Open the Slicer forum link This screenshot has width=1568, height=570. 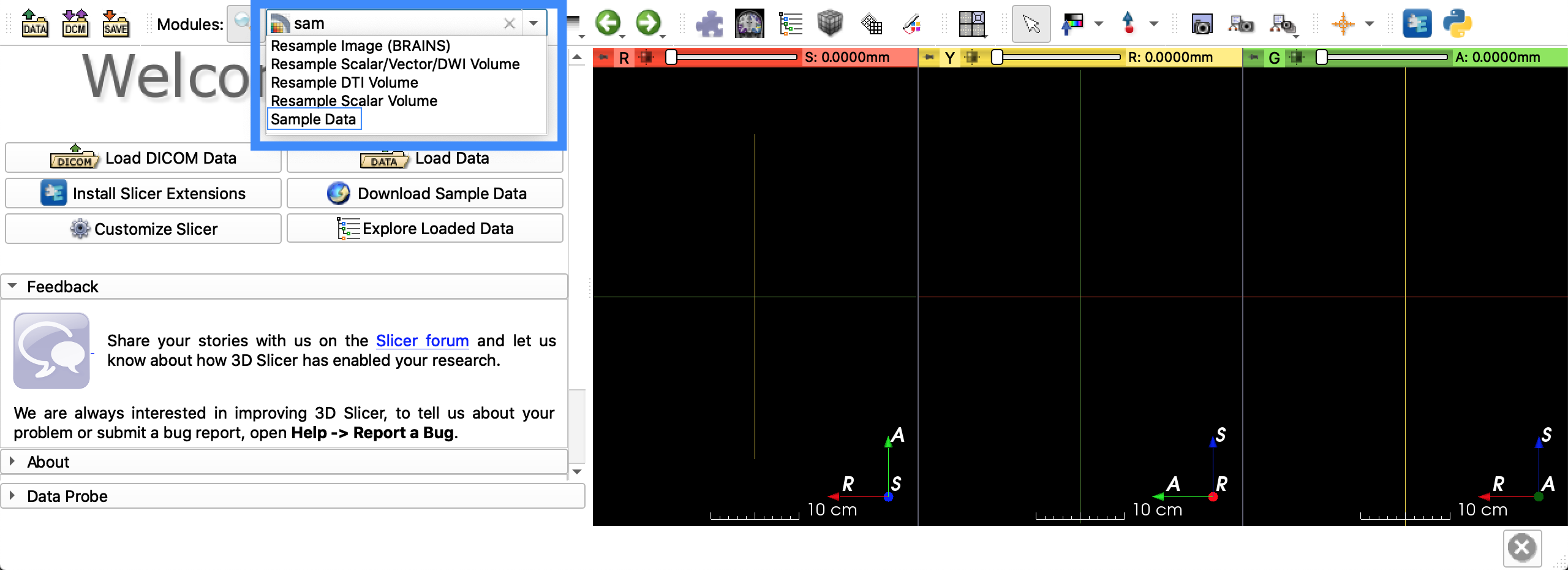tap(422, 340)
